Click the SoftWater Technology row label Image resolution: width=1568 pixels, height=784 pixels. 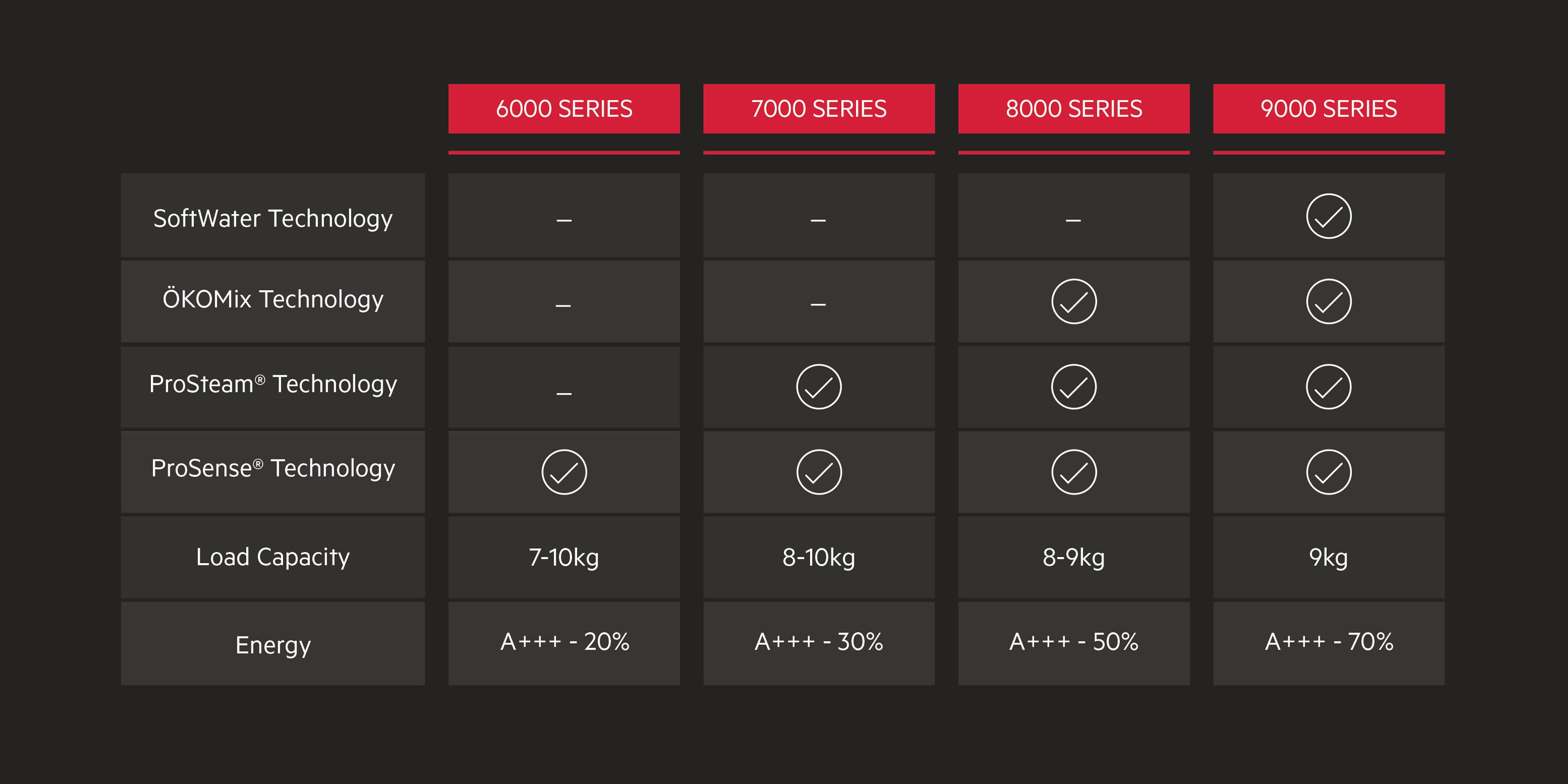(273, 218)
